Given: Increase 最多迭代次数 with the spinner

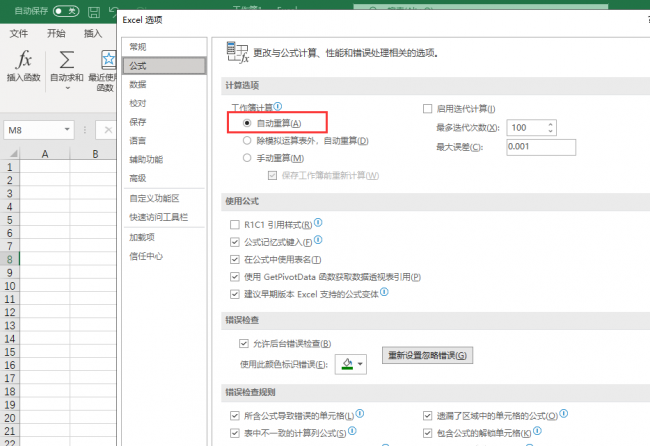Looking at the screenshot, I should pos(550,124).
